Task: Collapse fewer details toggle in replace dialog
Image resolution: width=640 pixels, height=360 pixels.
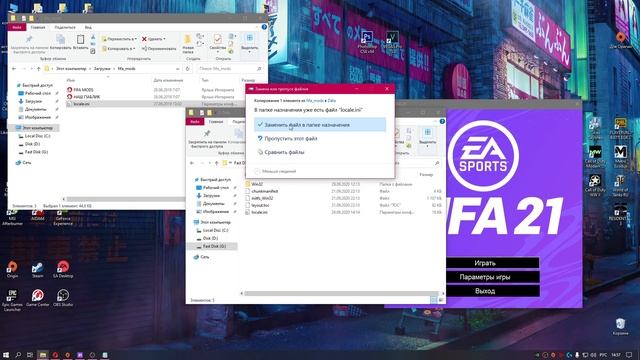Action: 276,171
